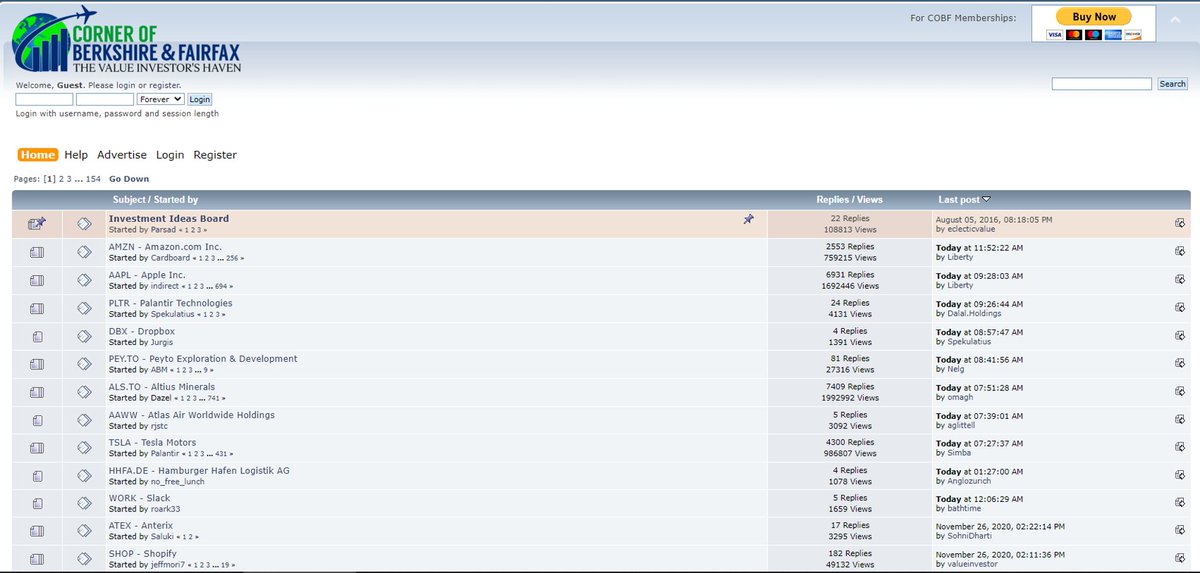
Task: Click the Go Down link
Action: (129, 179)
